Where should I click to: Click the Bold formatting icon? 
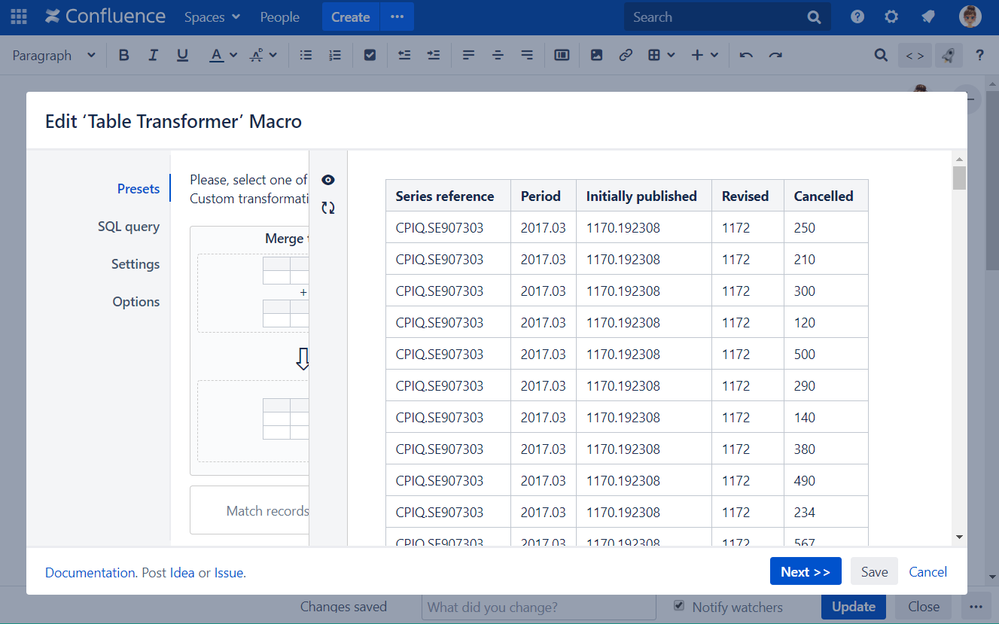[124, 56]
